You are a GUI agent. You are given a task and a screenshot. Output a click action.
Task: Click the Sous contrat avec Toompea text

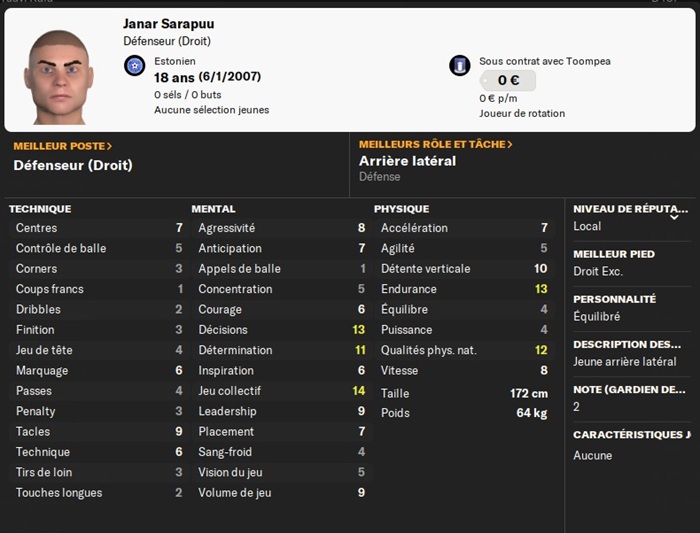click(x=545, y=61)
